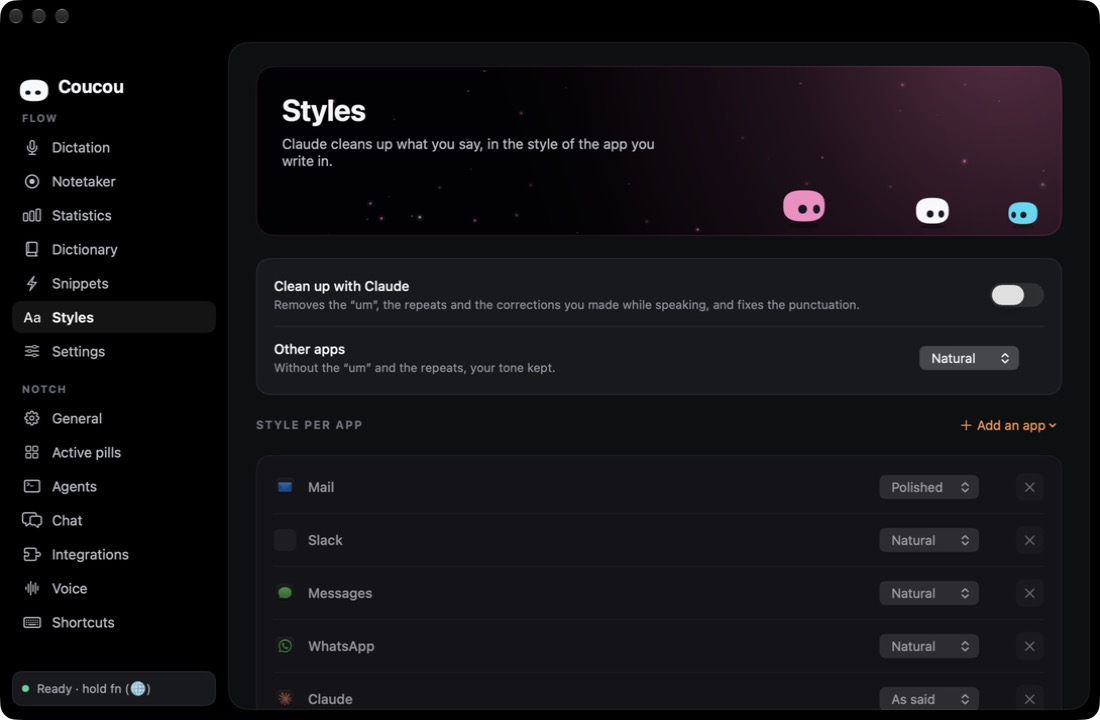Click the Notetaker record icon

click(x=32, y=182)
